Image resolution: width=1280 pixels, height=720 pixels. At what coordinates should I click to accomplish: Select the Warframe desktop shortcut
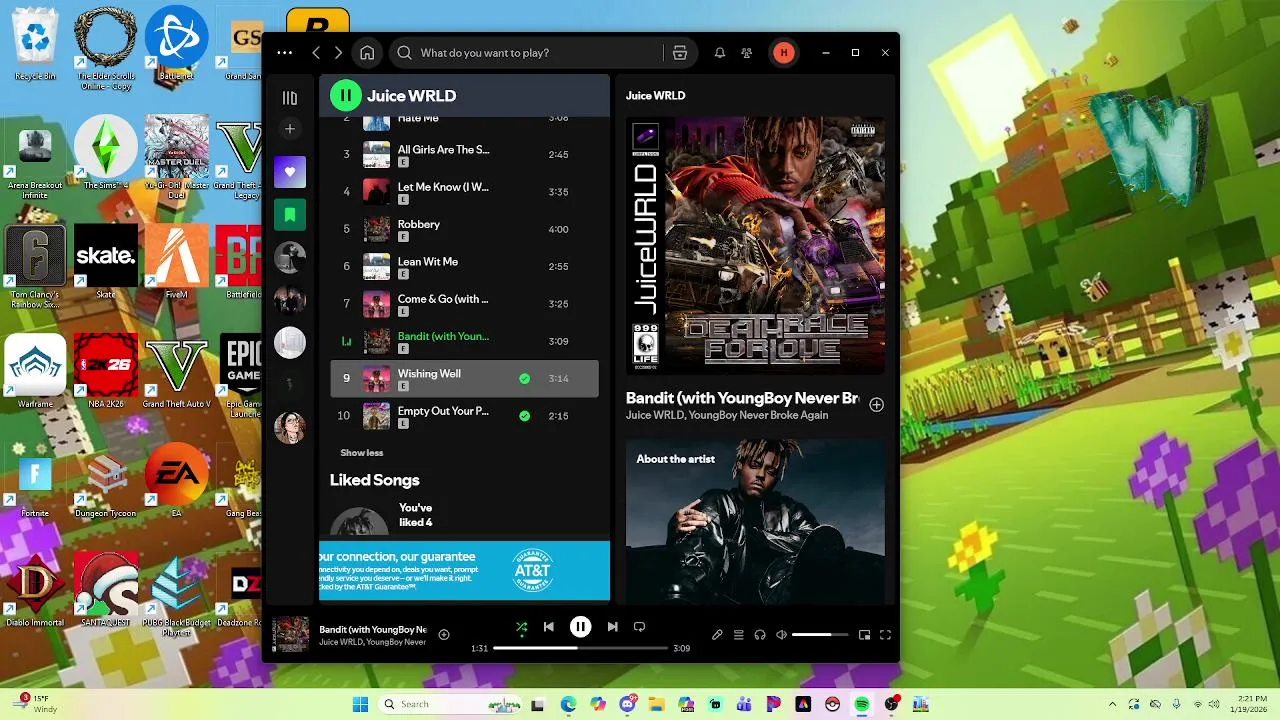(x=35, y=372)
